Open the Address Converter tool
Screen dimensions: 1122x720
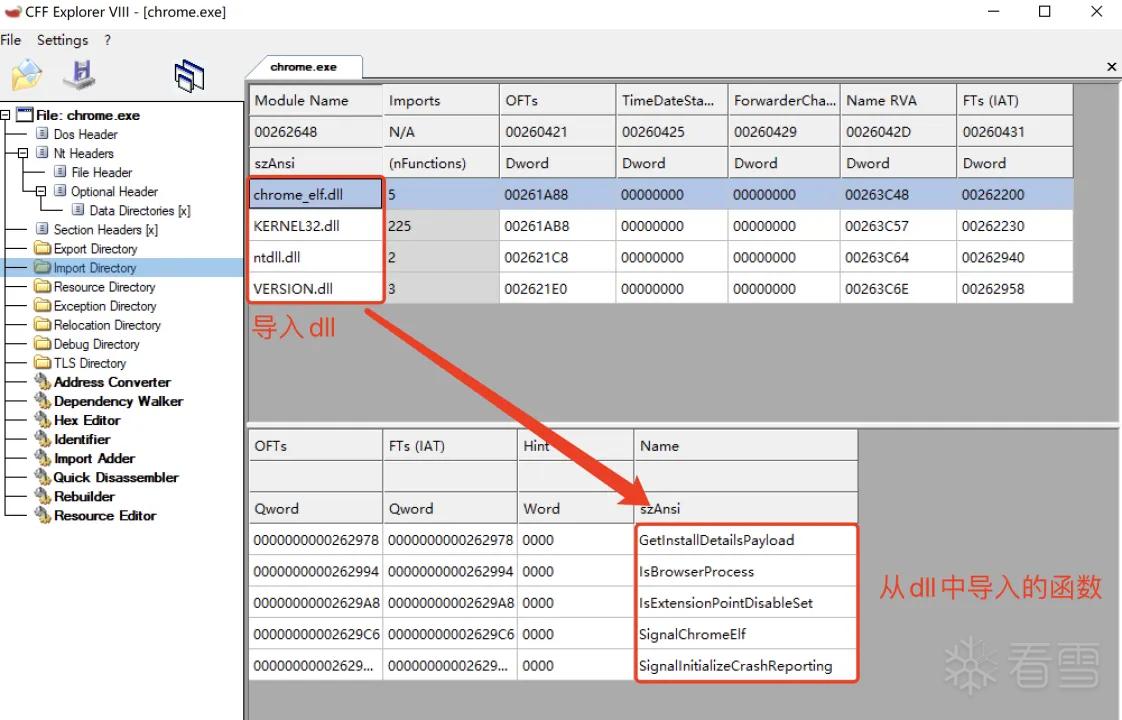point(112,382)
